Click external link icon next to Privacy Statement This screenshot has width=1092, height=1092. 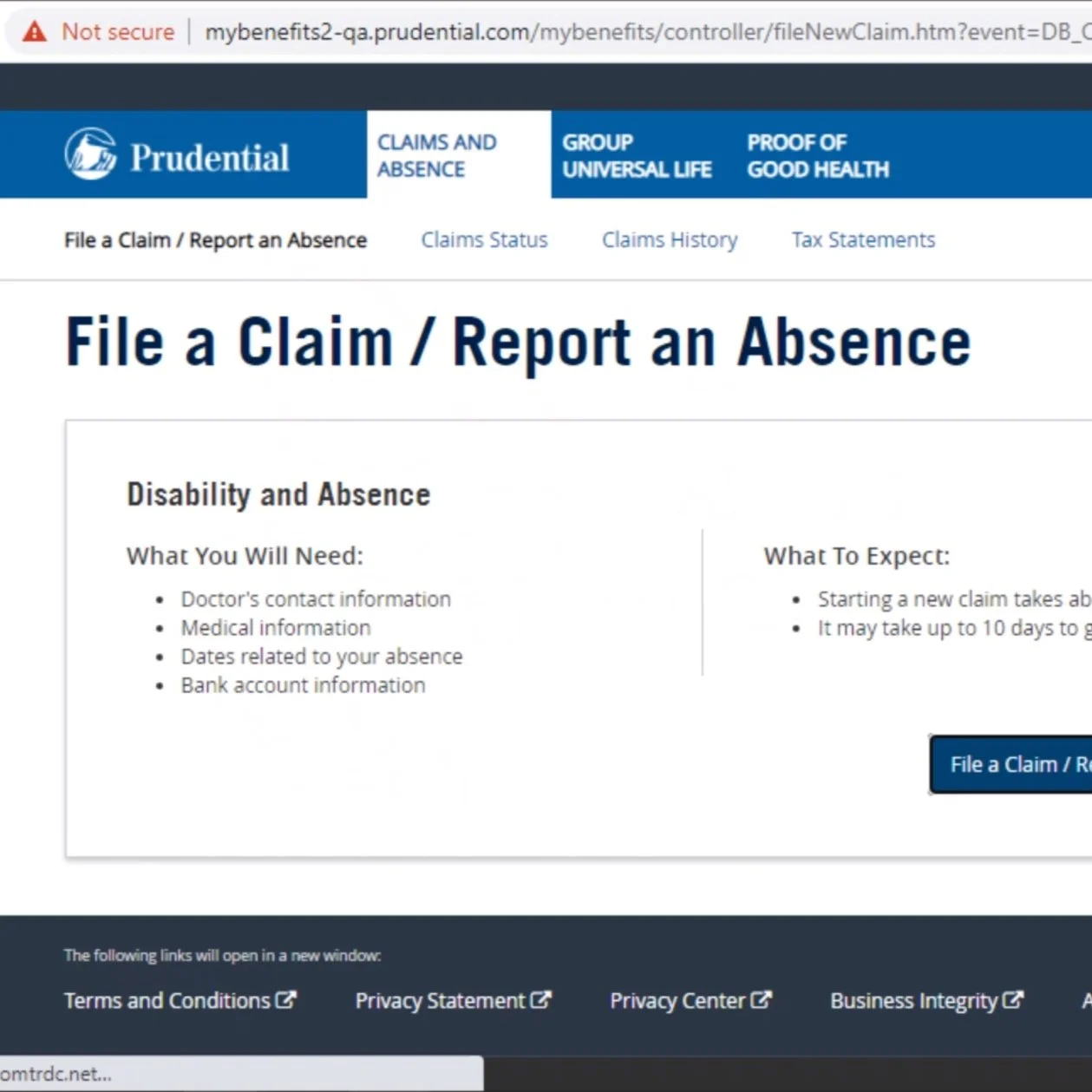tap(540, 999)
